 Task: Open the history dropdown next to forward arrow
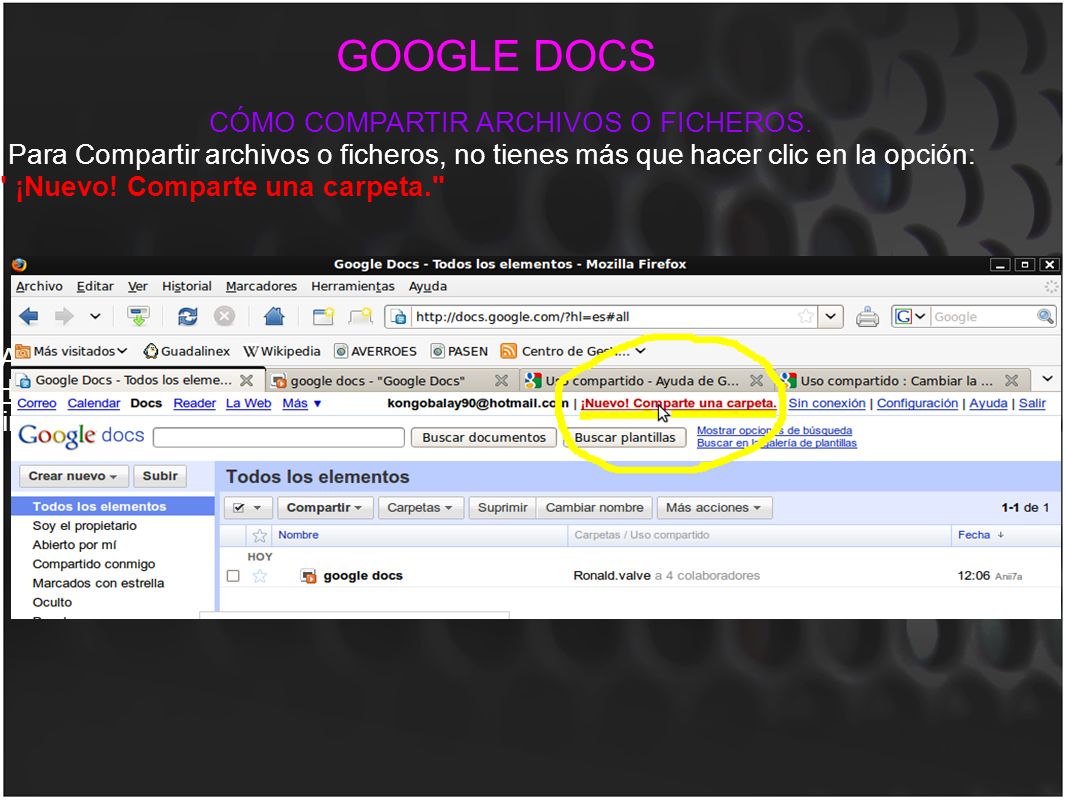click(95, 316)
